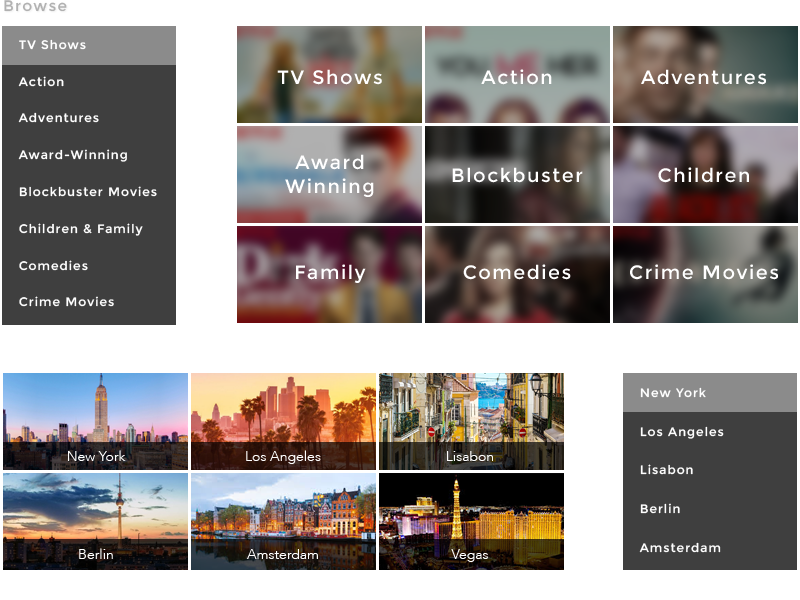Viewport: 800px width, 600px height.
Task: Open the Crime Movies picture tile
Action: point(704,273)
